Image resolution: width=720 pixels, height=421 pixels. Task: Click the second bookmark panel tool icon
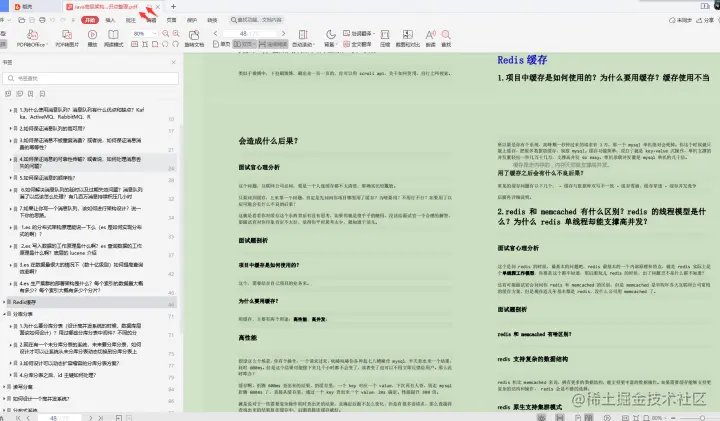(x=19, y=94)
